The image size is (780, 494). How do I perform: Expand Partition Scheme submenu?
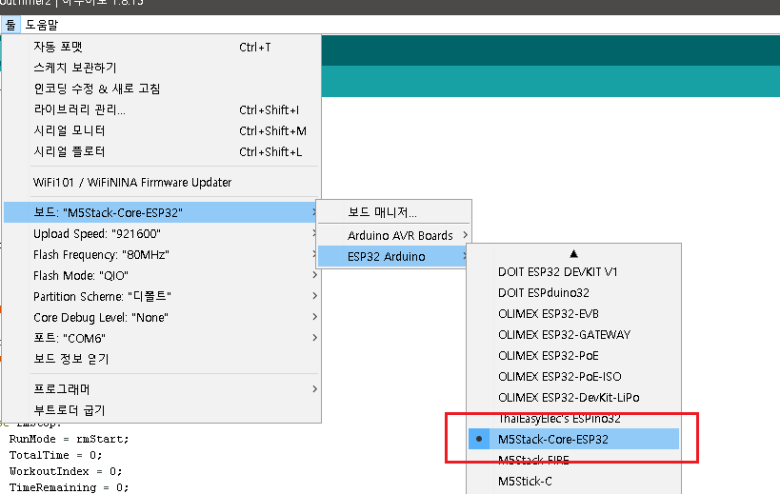[162, 296]
